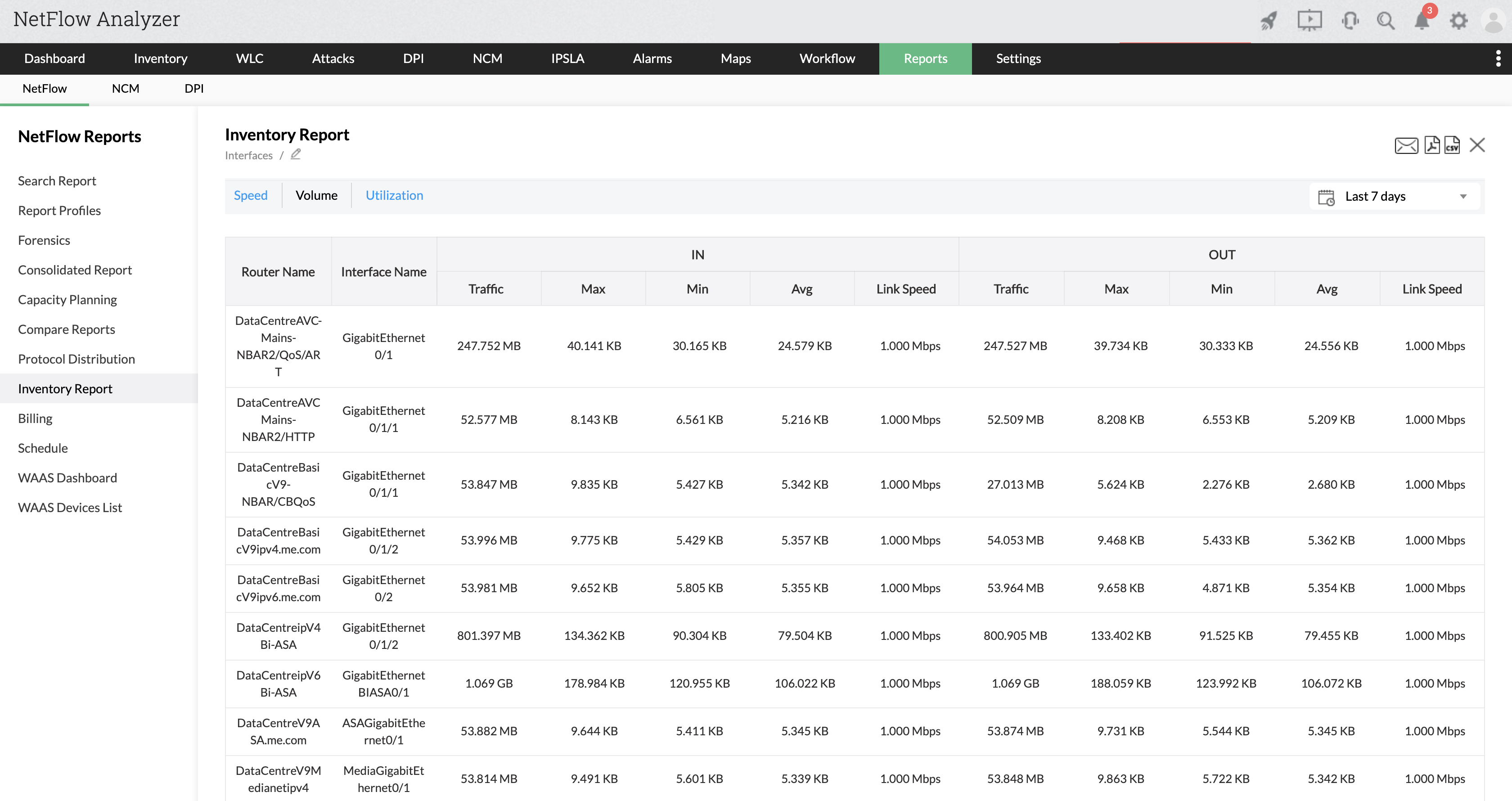This screenshot has width=1512, height=801.
Task: Email the report via envelope icon
Action: click(1406, 145)
